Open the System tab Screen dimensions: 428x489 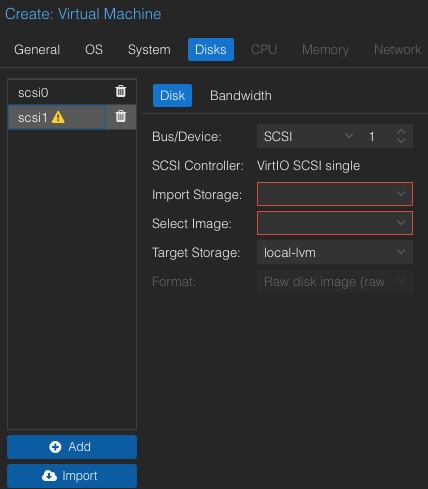click(x=149, y=50)
